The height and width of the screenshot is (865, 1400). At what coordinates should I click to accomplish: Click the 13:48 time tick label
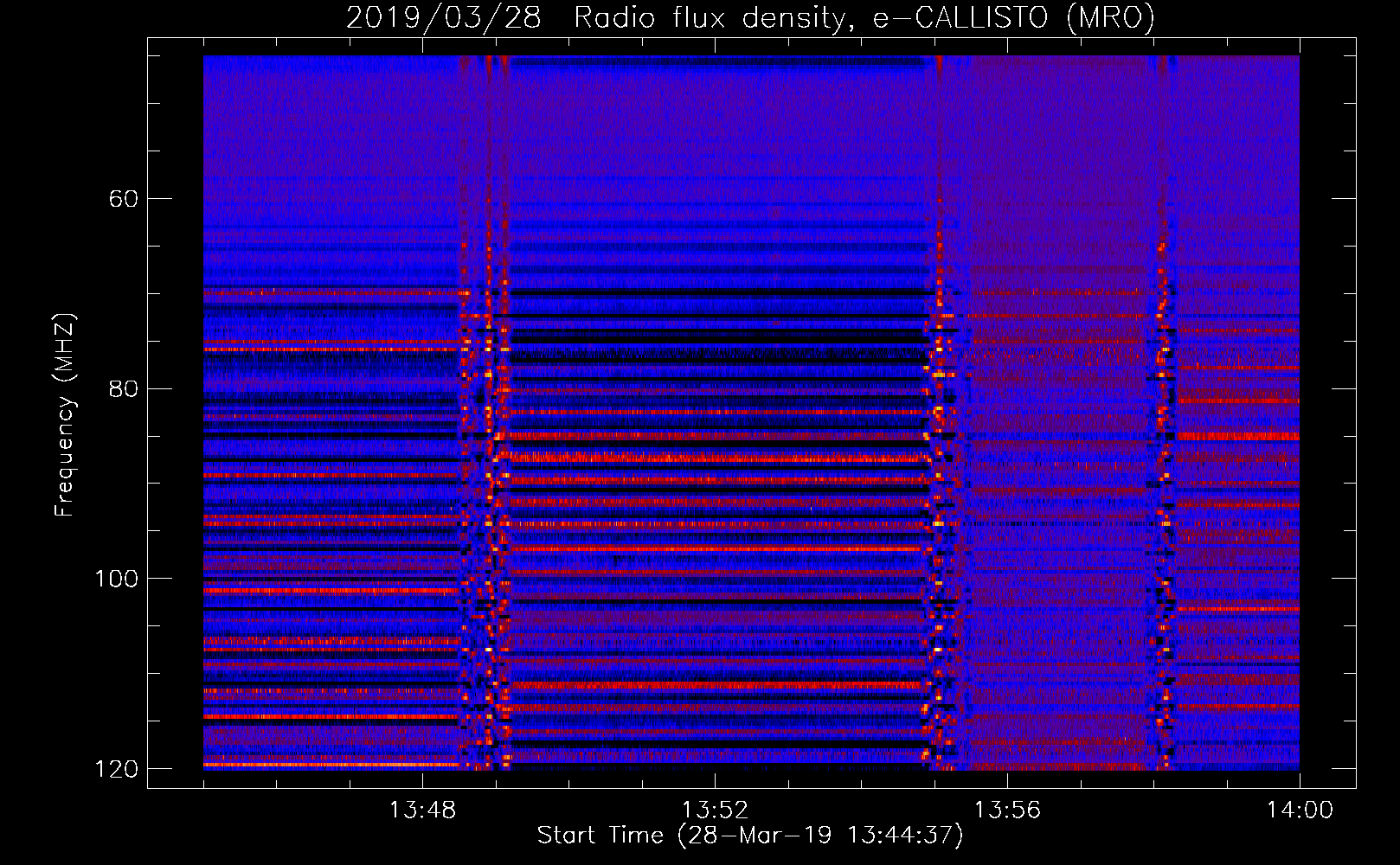(x=422, y=811)
